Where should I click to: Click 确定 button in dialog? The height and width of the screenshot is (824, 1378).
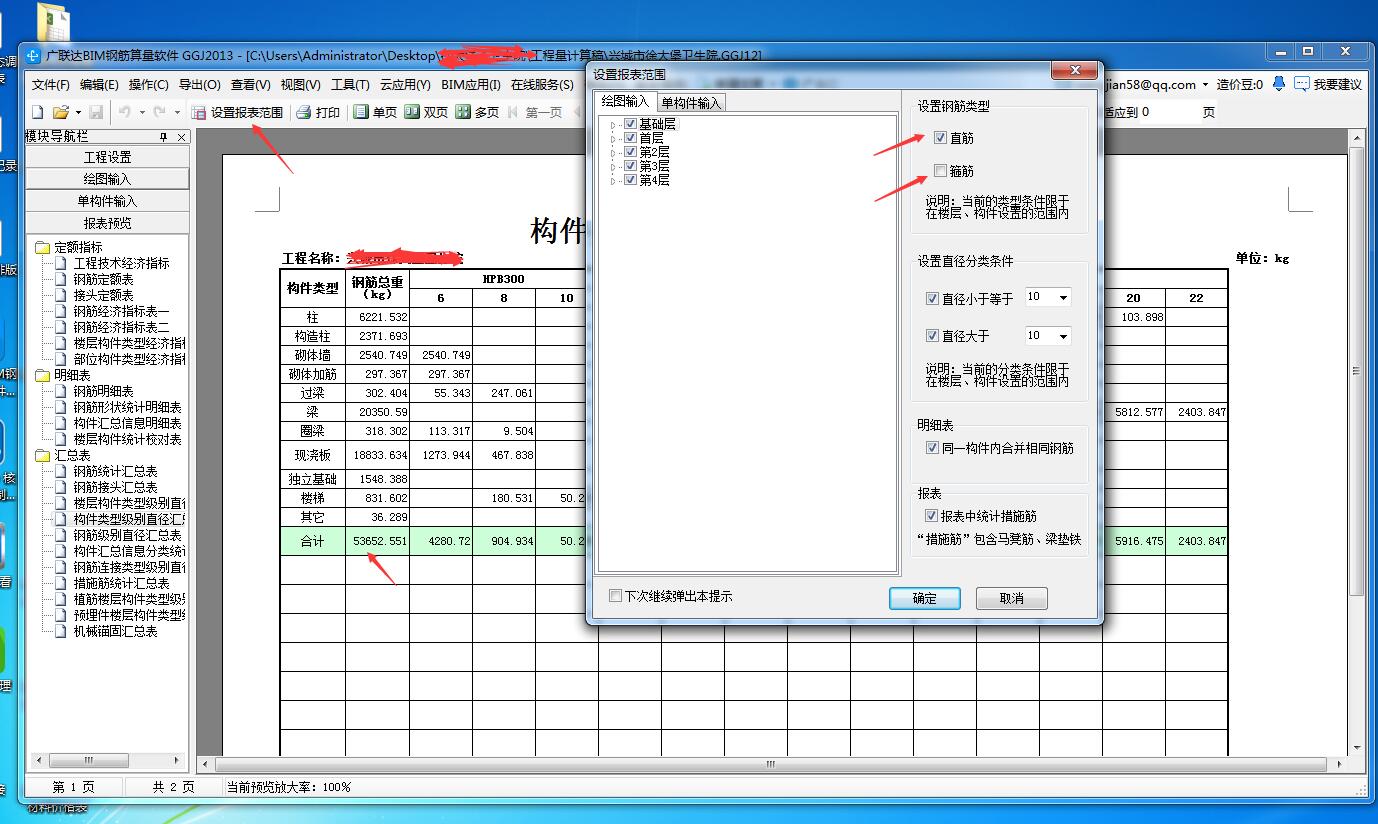[925, 598]
